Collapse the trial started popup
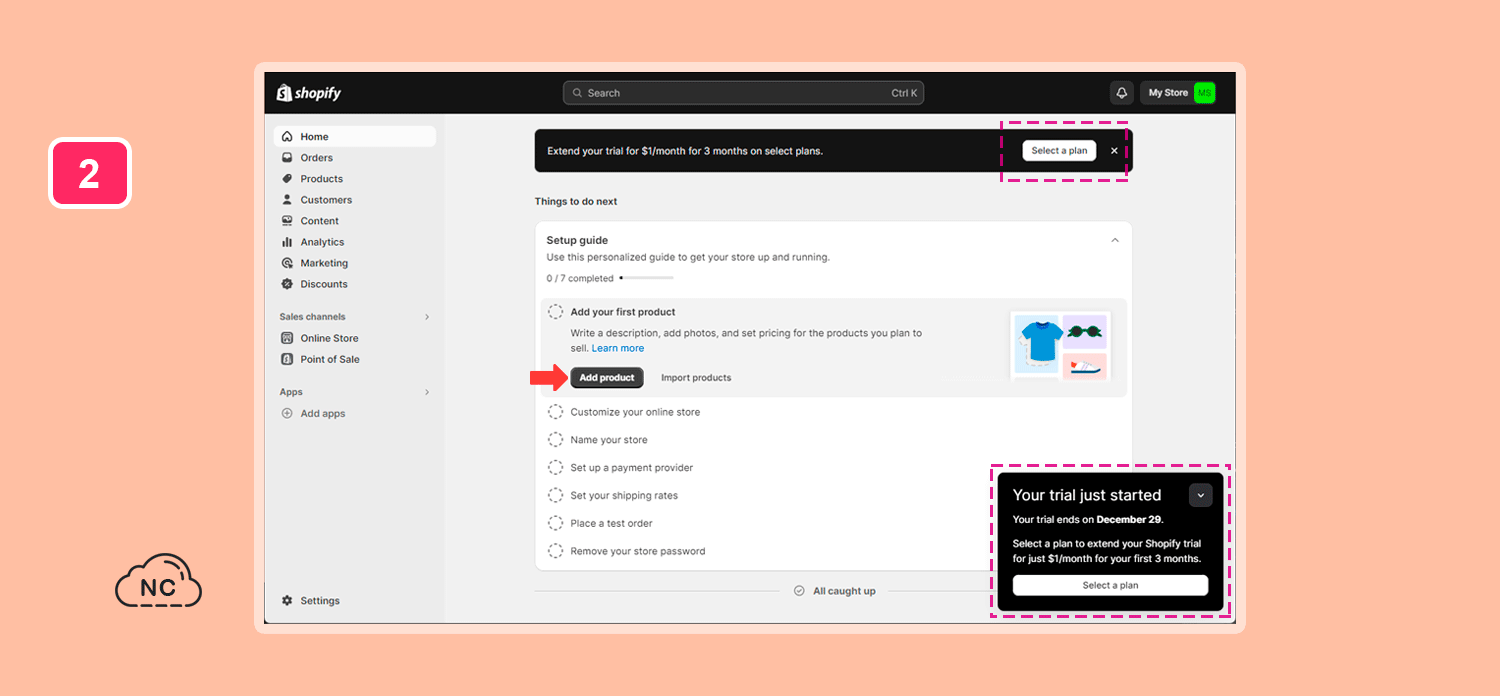This screenshot has width=1500, height=696. (x=1200, y=495)
